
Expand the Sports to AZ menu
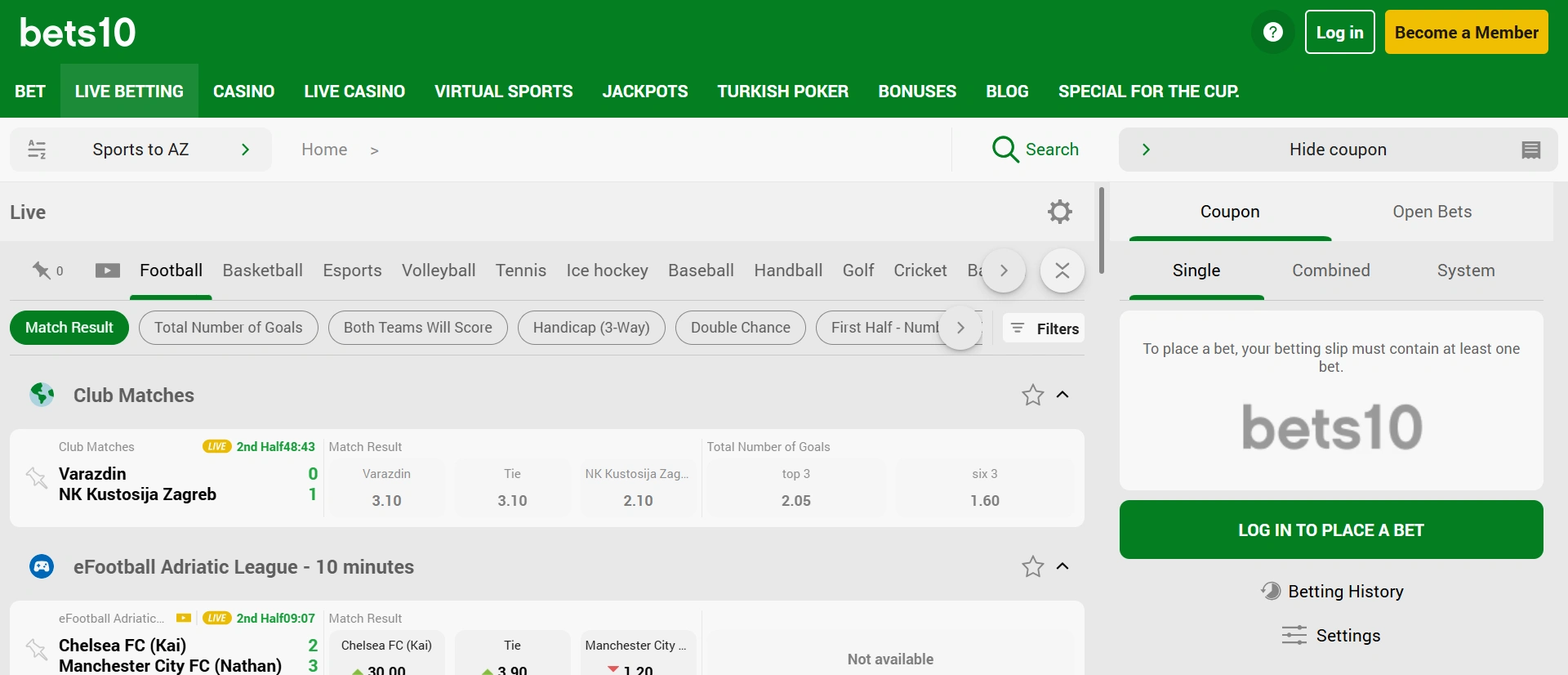coord(140,150)
